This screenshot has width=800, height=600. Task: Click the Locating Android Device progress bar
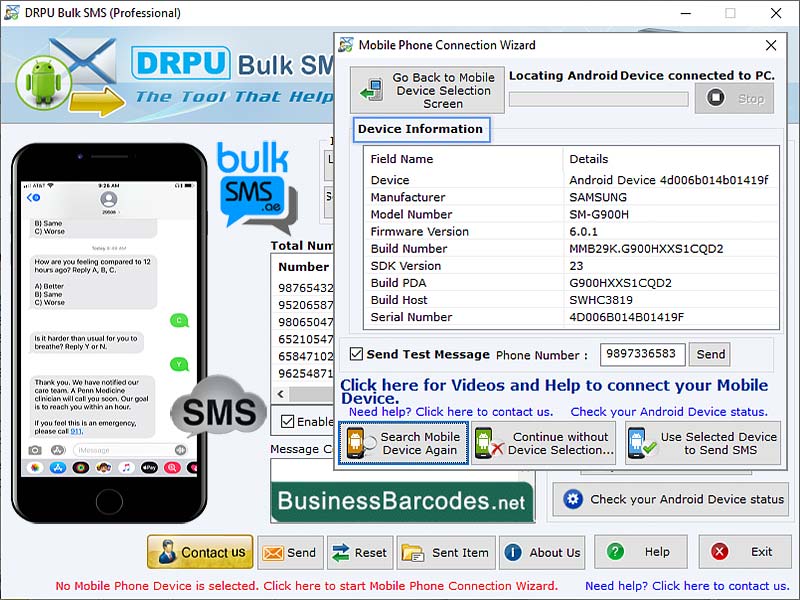coord(597,98)
